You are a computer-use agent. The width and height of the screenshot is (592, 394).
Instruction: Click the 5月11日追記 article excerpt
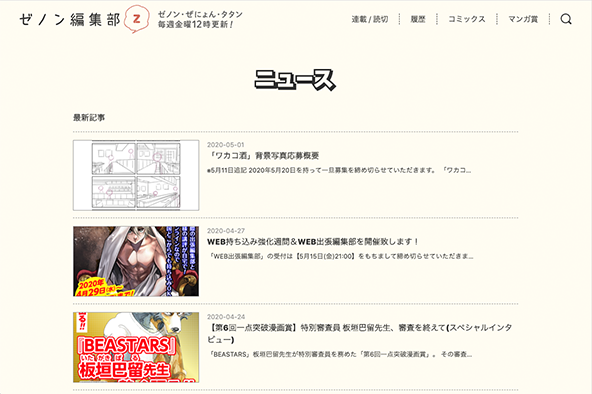click(339, 170)
